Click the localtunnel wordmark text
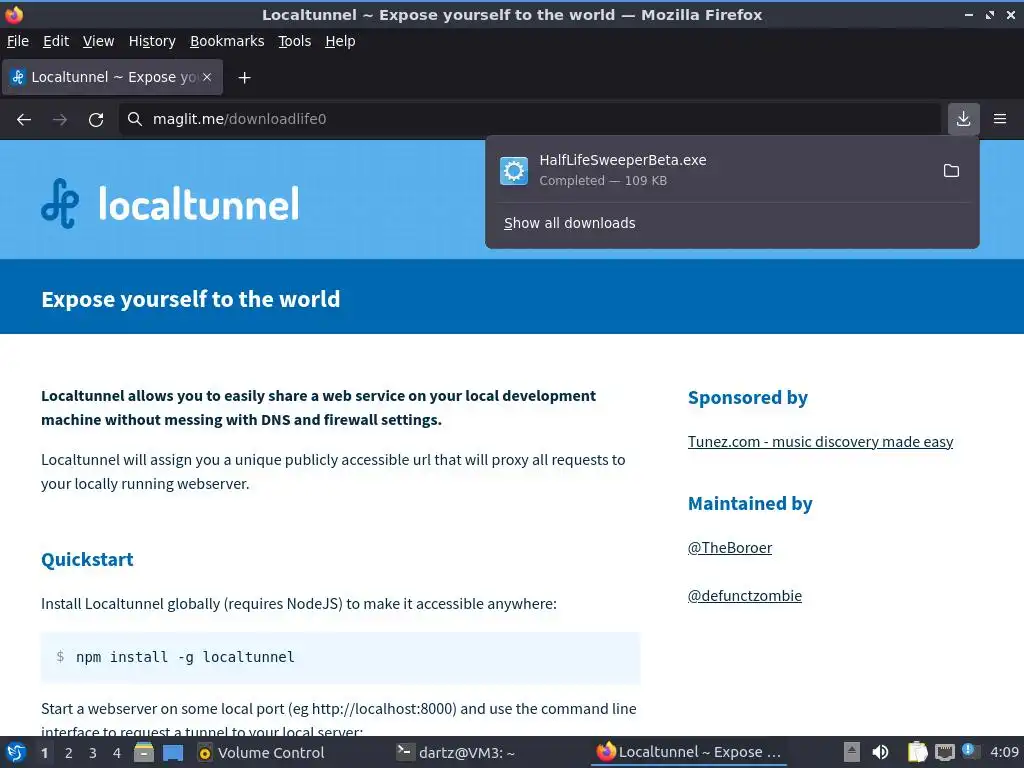The image size is (1024, 768). tap(199, 203)
